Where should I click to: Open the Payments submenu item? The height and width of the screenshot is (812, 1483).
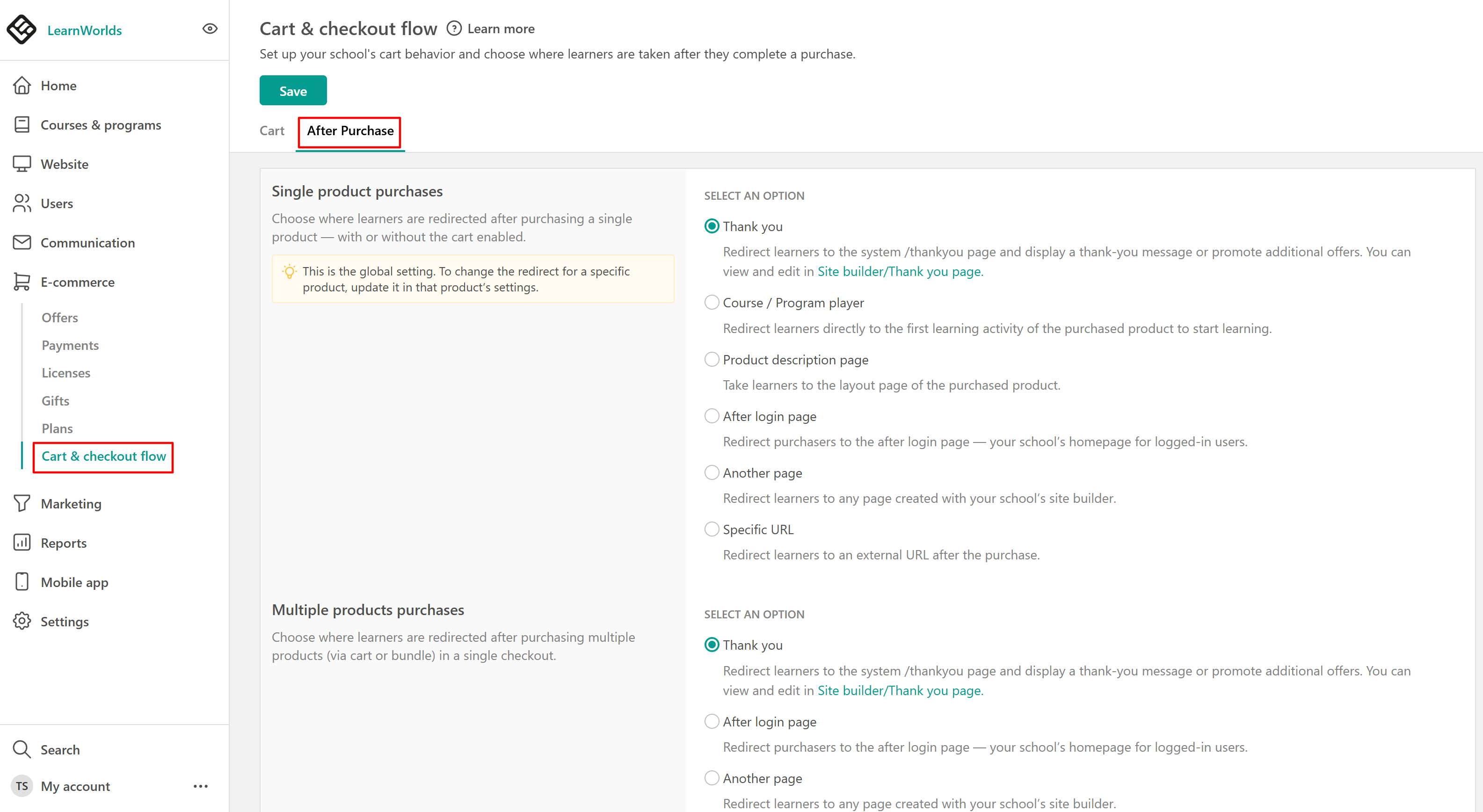(x=70, y=345)
